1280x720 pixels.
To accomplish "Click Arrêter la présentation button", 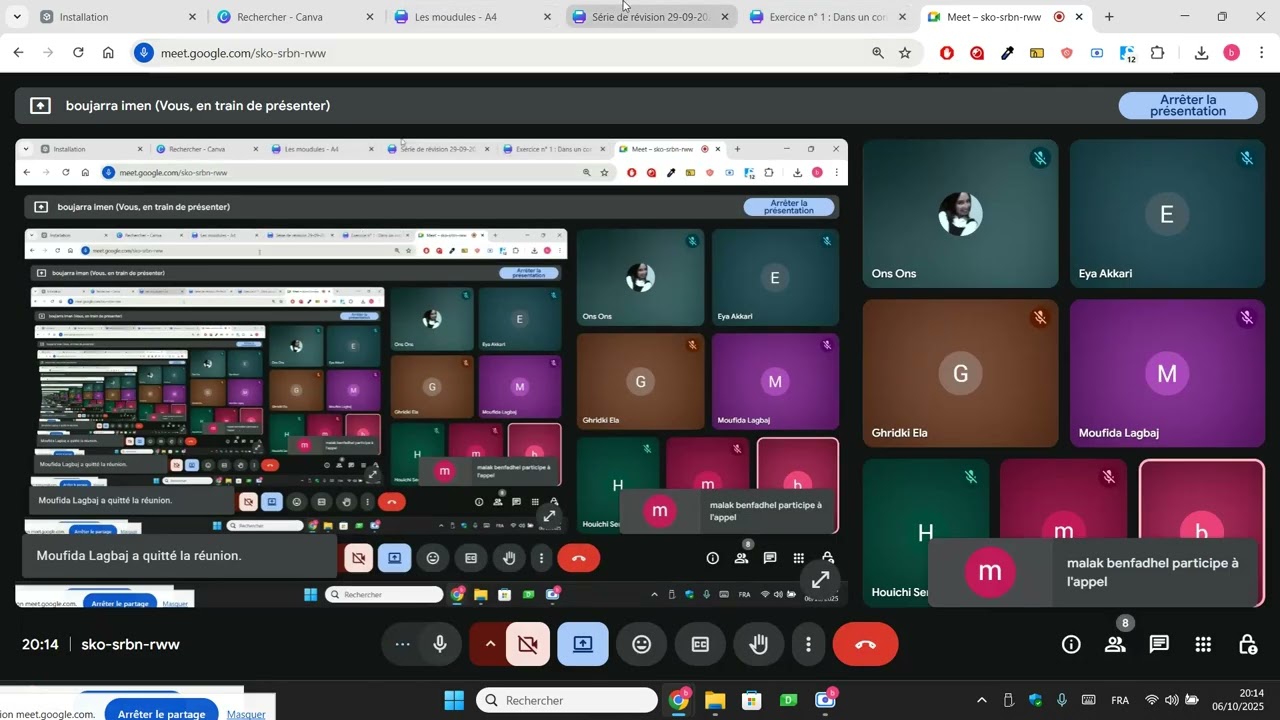I will [1188, 106].
